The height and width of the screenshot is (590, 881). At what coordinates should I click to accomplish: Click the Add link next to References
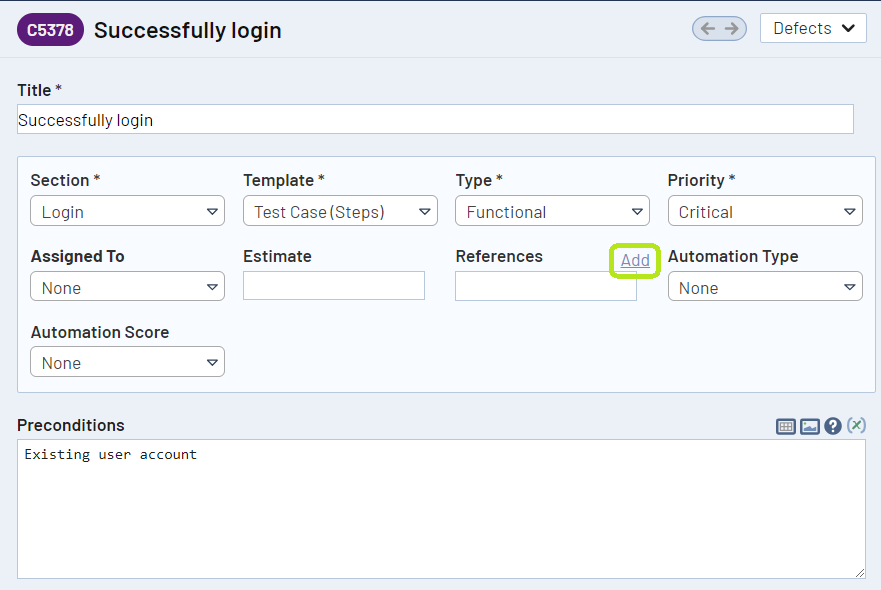[635, 261]
